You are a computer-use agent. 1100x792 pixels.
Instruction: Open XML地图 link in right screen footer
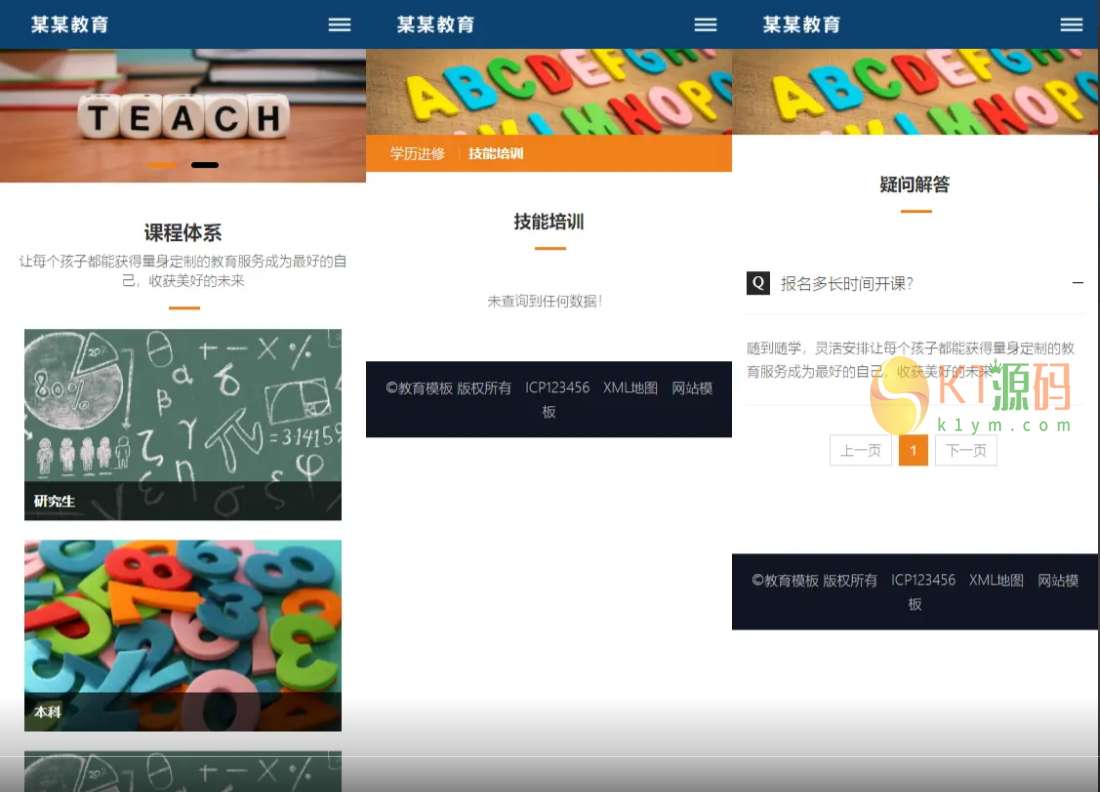coord(996,580)
